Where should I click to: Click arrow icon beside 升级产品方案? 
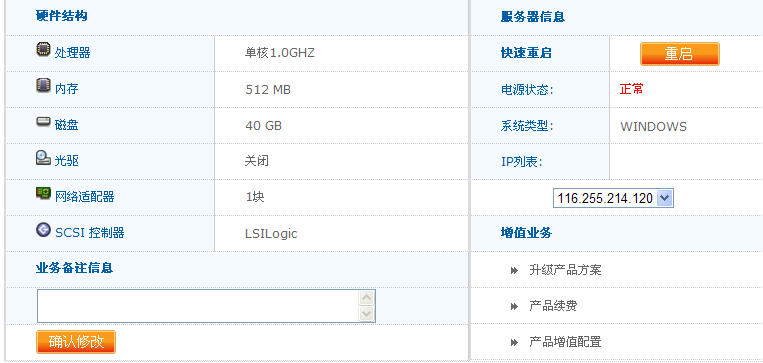[x=514, y=271]
